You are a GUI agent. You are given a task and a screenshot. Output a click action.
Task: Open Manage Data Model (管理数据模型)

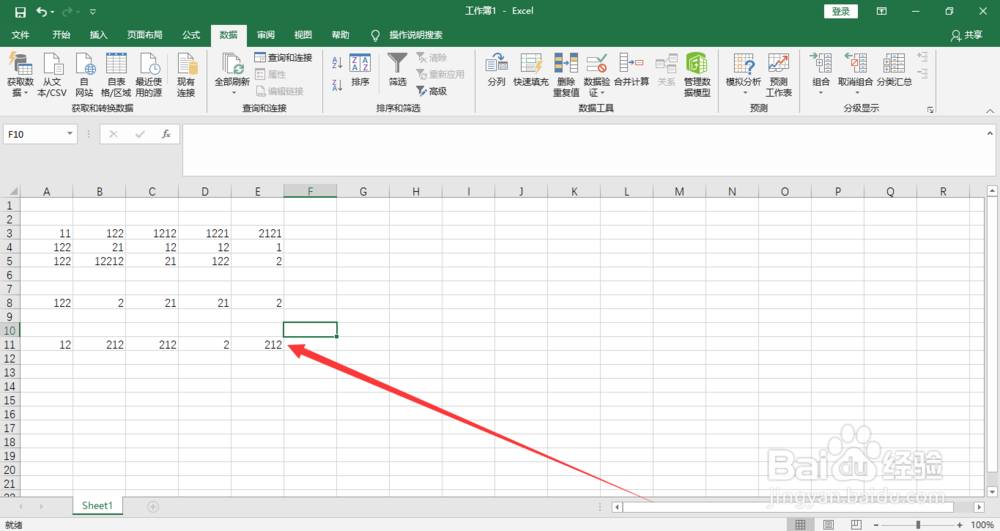pos(696,75)
